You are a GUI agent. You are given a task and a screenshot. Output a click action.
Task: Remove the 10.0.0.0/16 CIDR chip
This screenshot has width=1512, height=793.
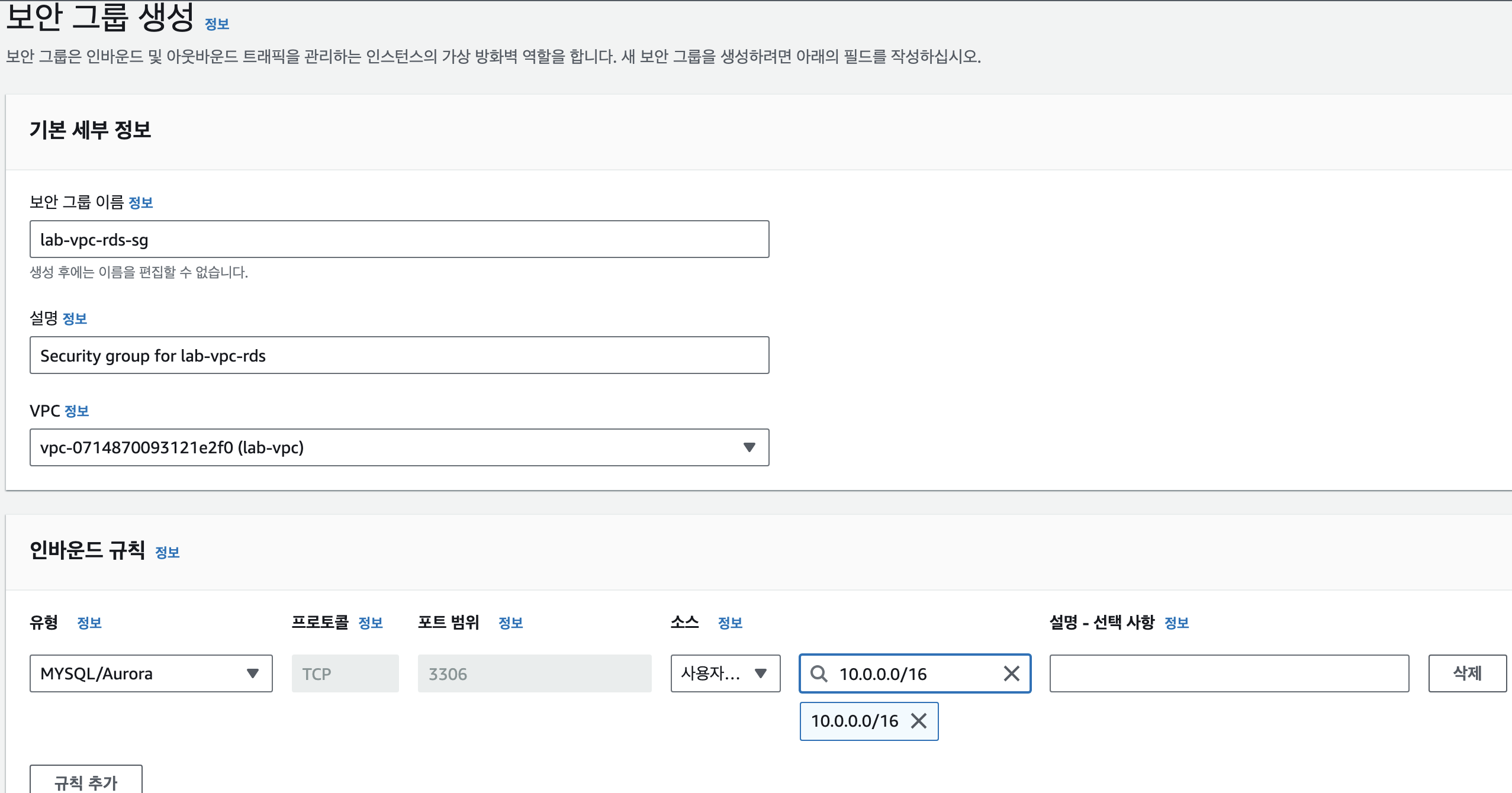click(x=919, y=721)
